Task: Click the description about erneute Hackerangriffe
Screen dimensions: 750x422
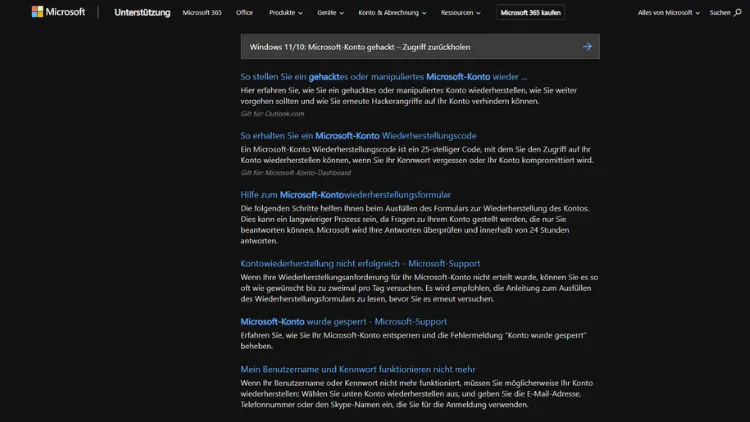Action: coord(408,96)
